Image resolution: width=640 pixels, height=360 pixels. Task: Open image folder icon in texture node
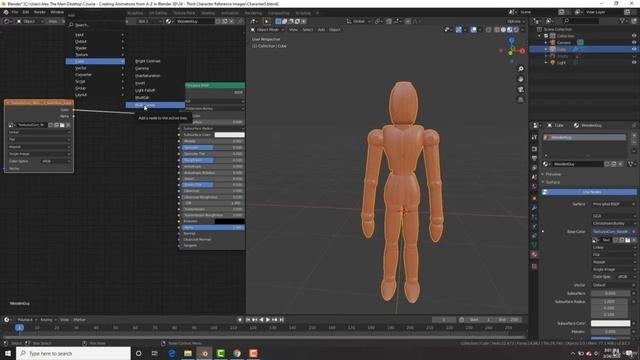[x=62, y=125]
